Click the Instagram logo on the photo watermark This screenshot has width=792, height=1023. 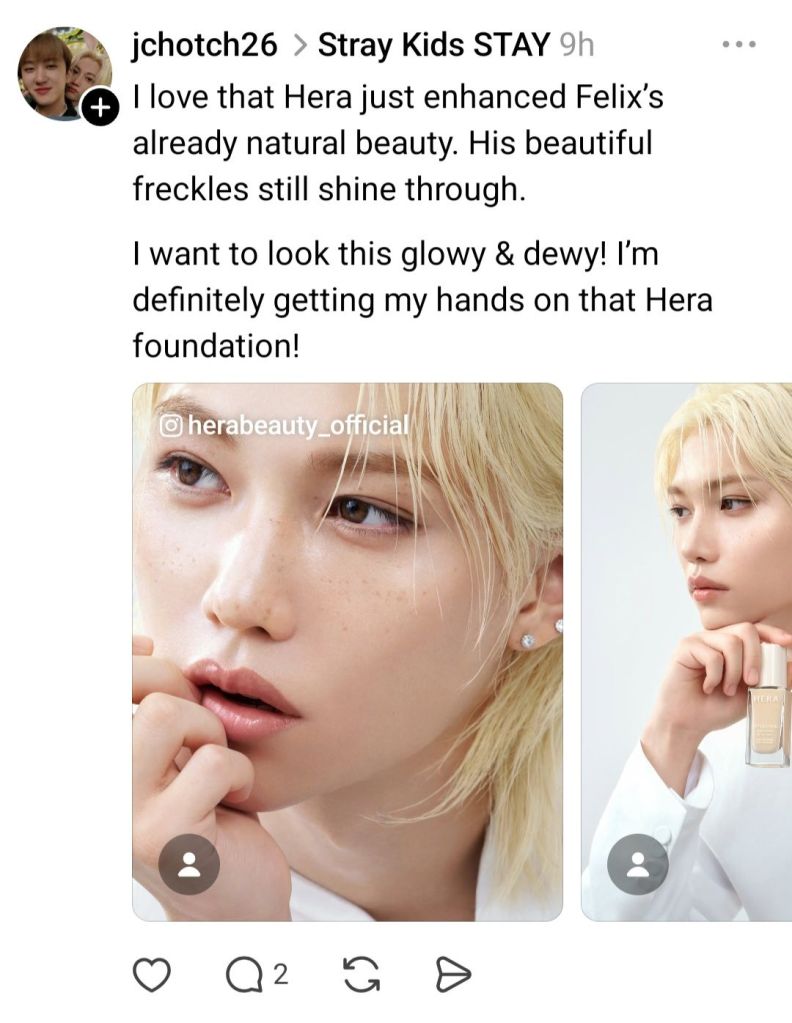click(x=172, y=425)
